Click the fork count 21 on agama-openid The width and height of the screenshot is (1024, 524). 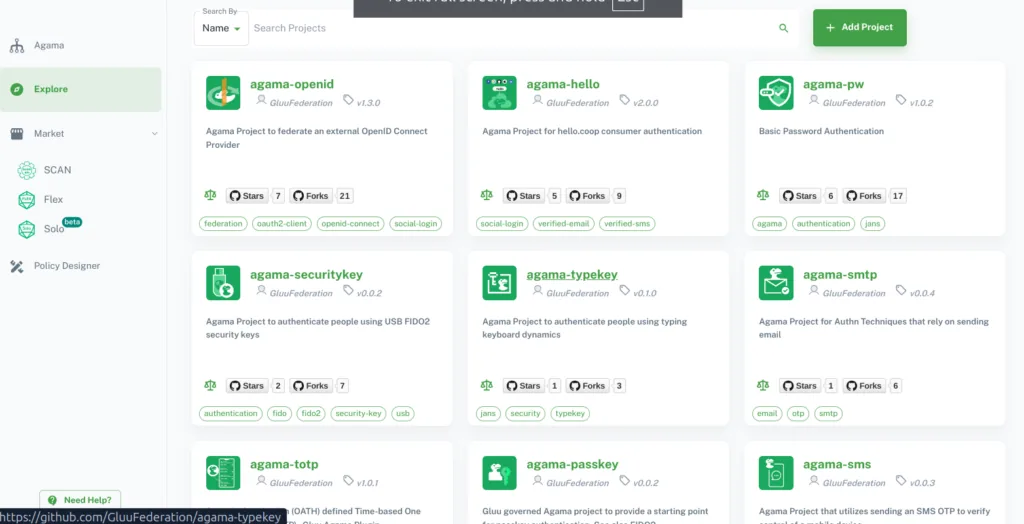click(x=345, y=195)
